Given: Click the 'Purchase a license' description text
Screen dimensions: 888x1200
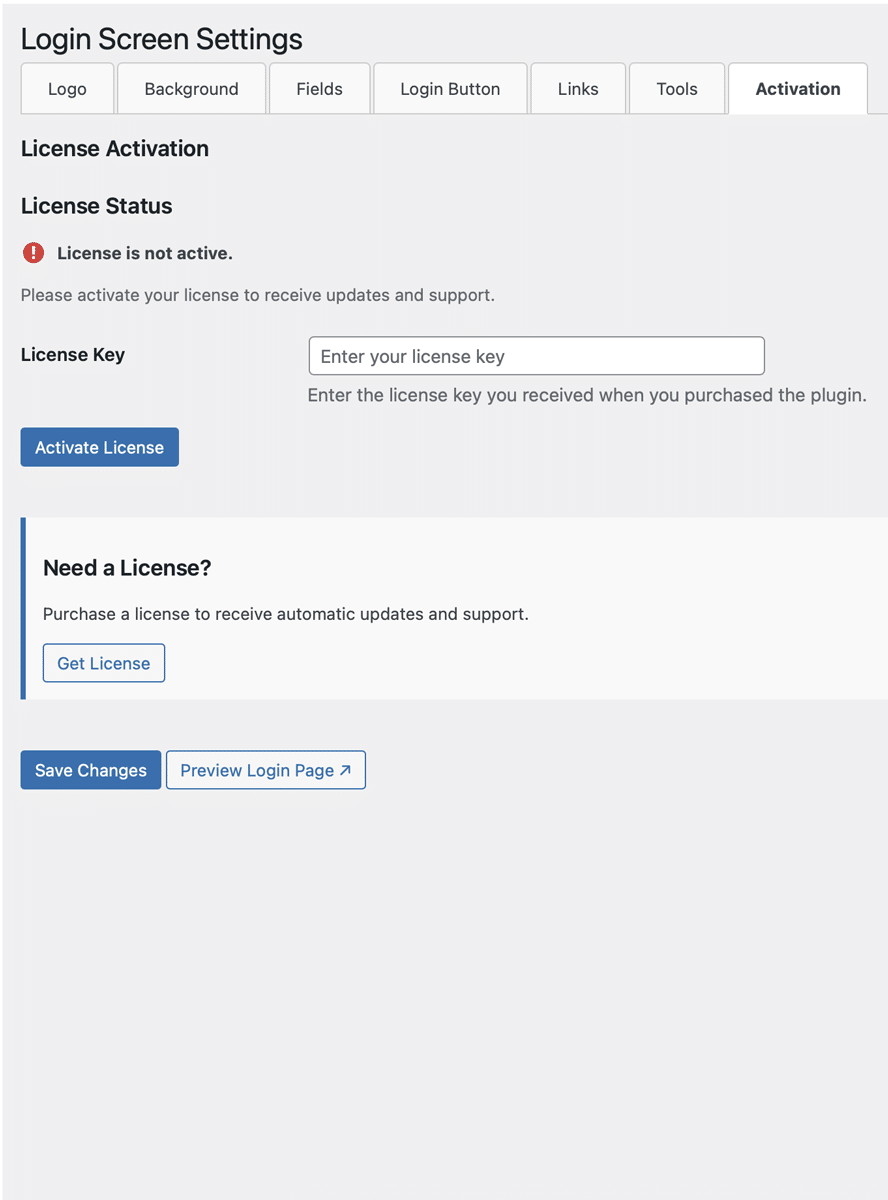Looking at the screenshot, I should [286, 614].
